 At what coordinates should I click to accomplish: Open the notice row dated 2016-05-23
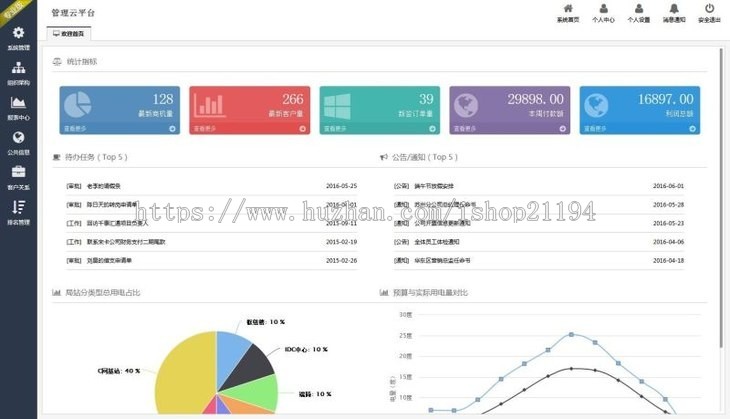tap(539, 223)
